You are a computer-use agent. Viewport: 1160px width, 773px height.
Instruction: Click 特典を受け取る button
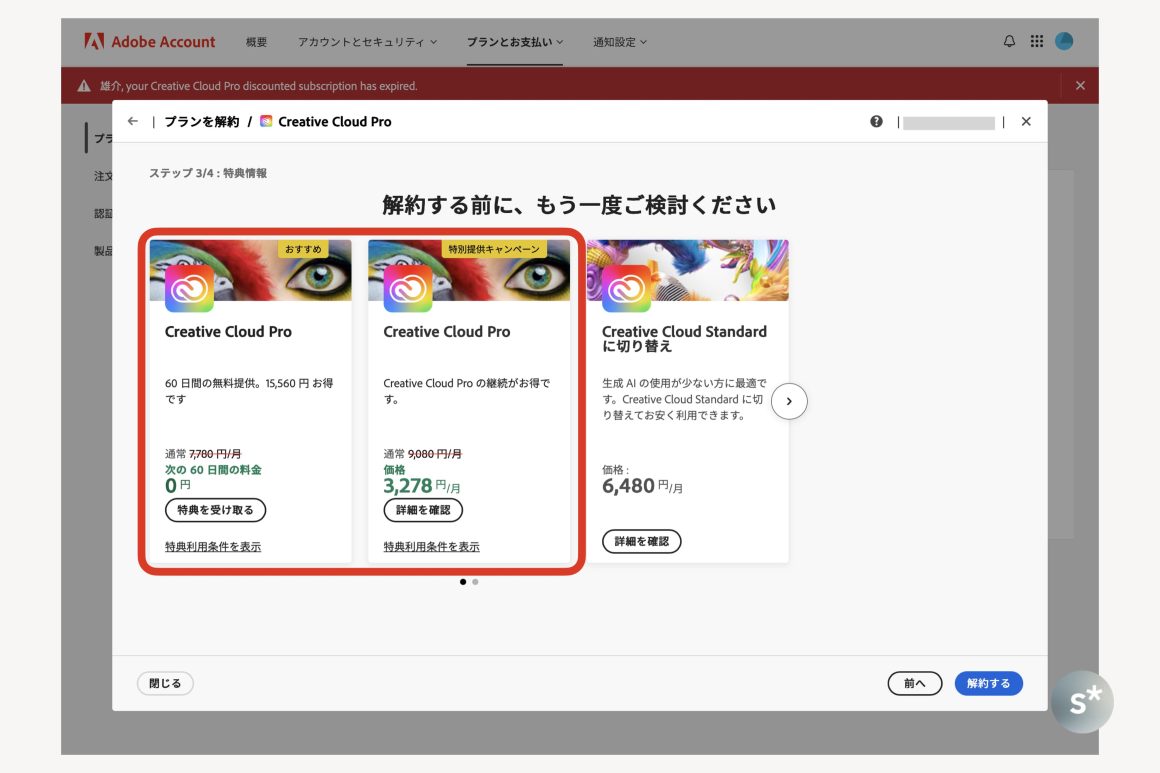[x=215, y=510]
